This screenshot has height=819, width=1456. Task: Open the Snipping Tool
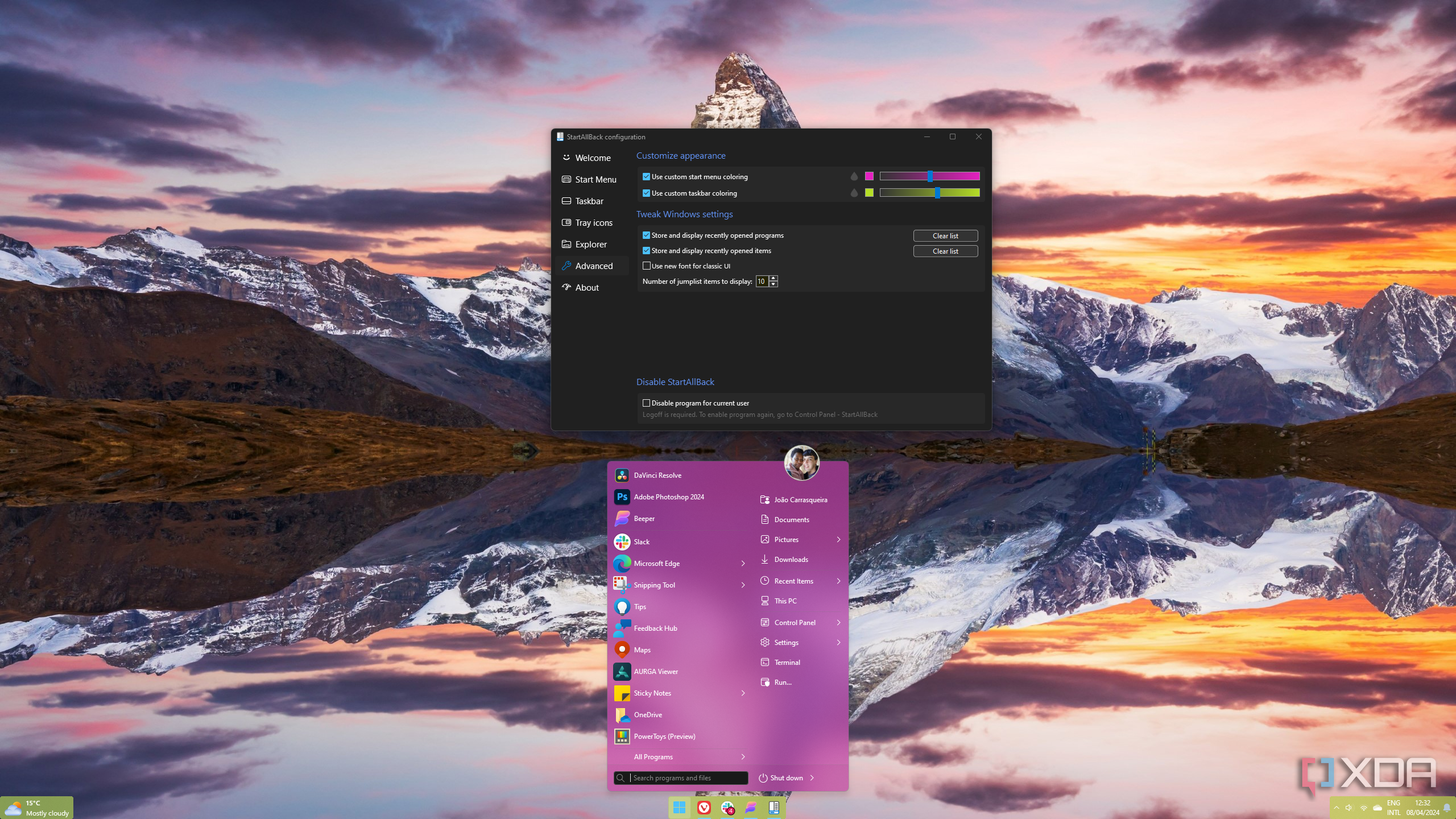654,585
